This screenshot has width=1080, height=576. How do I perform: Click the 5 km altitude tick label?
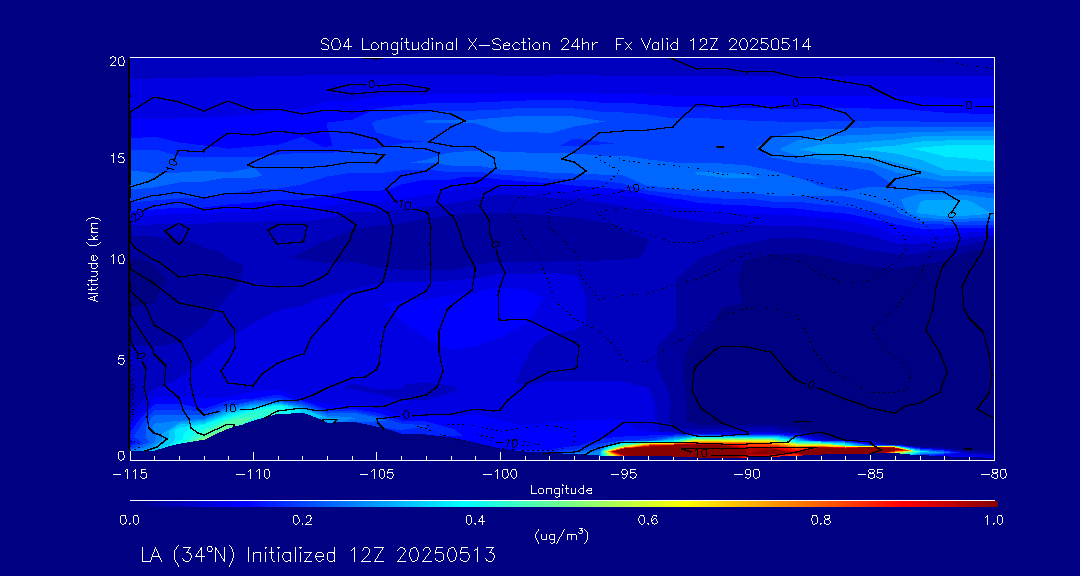point(121,358)
